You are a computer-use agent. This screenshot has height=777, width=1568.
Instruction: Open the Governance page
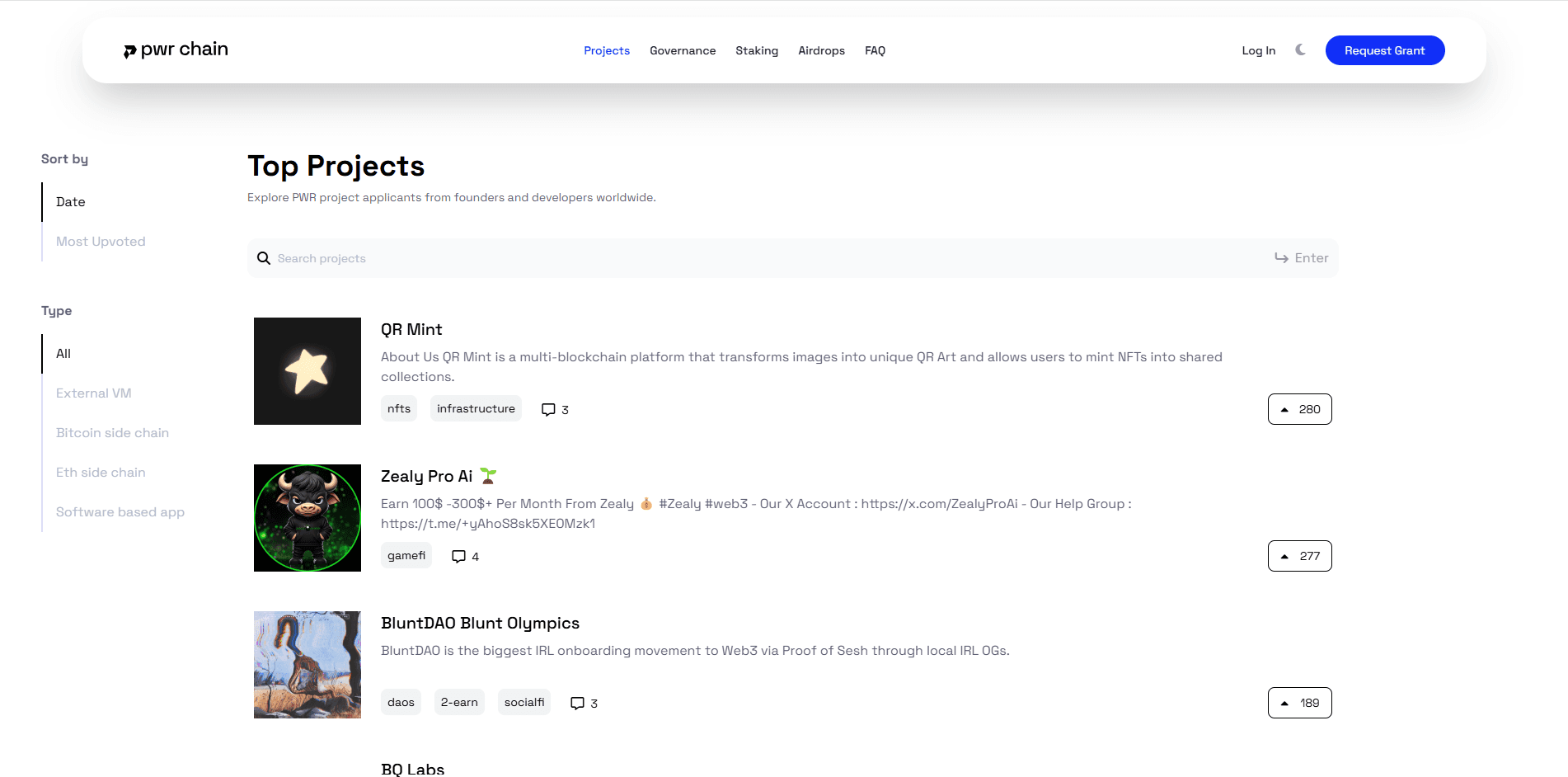(683, 50)
